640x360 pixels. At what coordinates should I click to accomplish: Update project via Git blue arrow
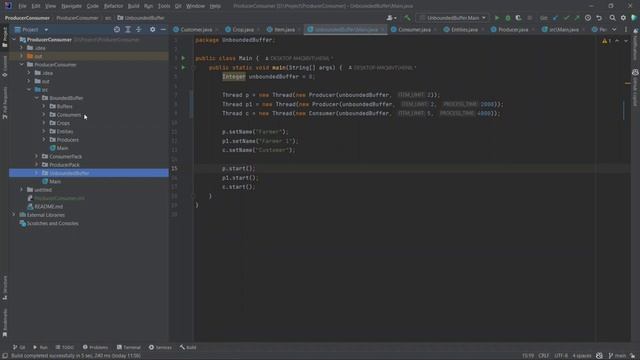(x=555, y=18)
